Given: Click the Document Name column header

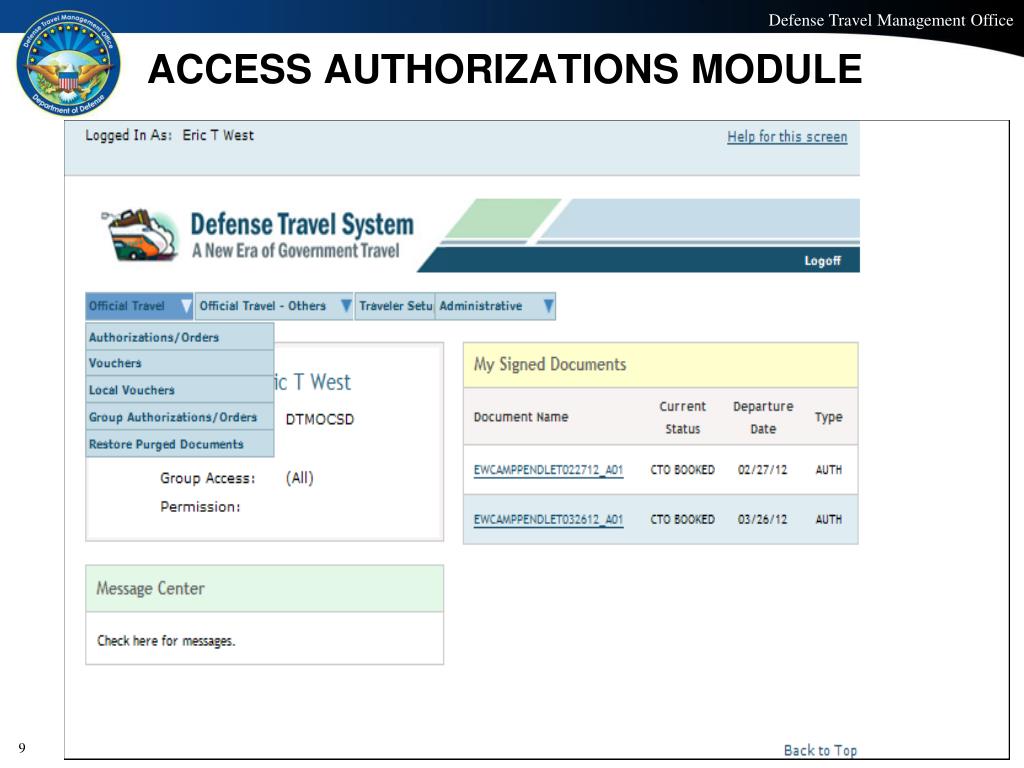Looking at the screenshot, I should coord(520,417).
